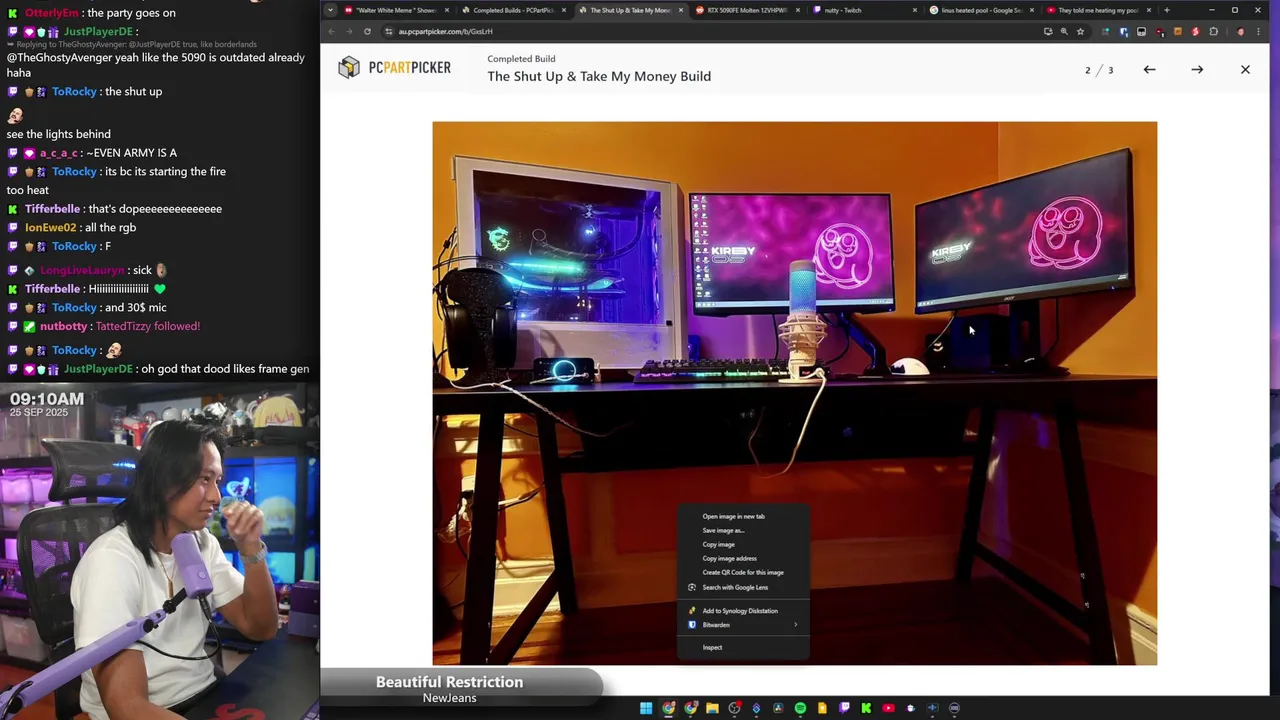Image resolution: width=1280 pixels, height=720 pixels.
Task: Click the PCPartPicker logo
Action: click(x=394, y=68)
